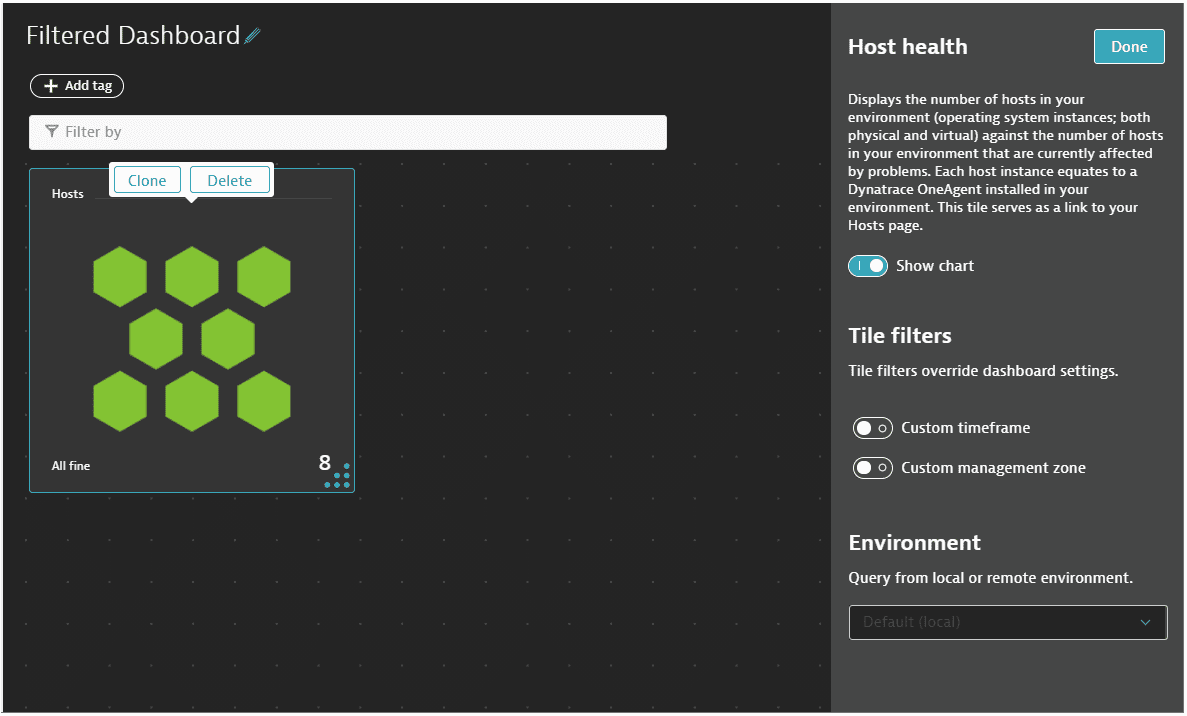The image size is (1187, 716).
Task: Select the left hexagon in the middle row
Action: [x=156, y=339]
